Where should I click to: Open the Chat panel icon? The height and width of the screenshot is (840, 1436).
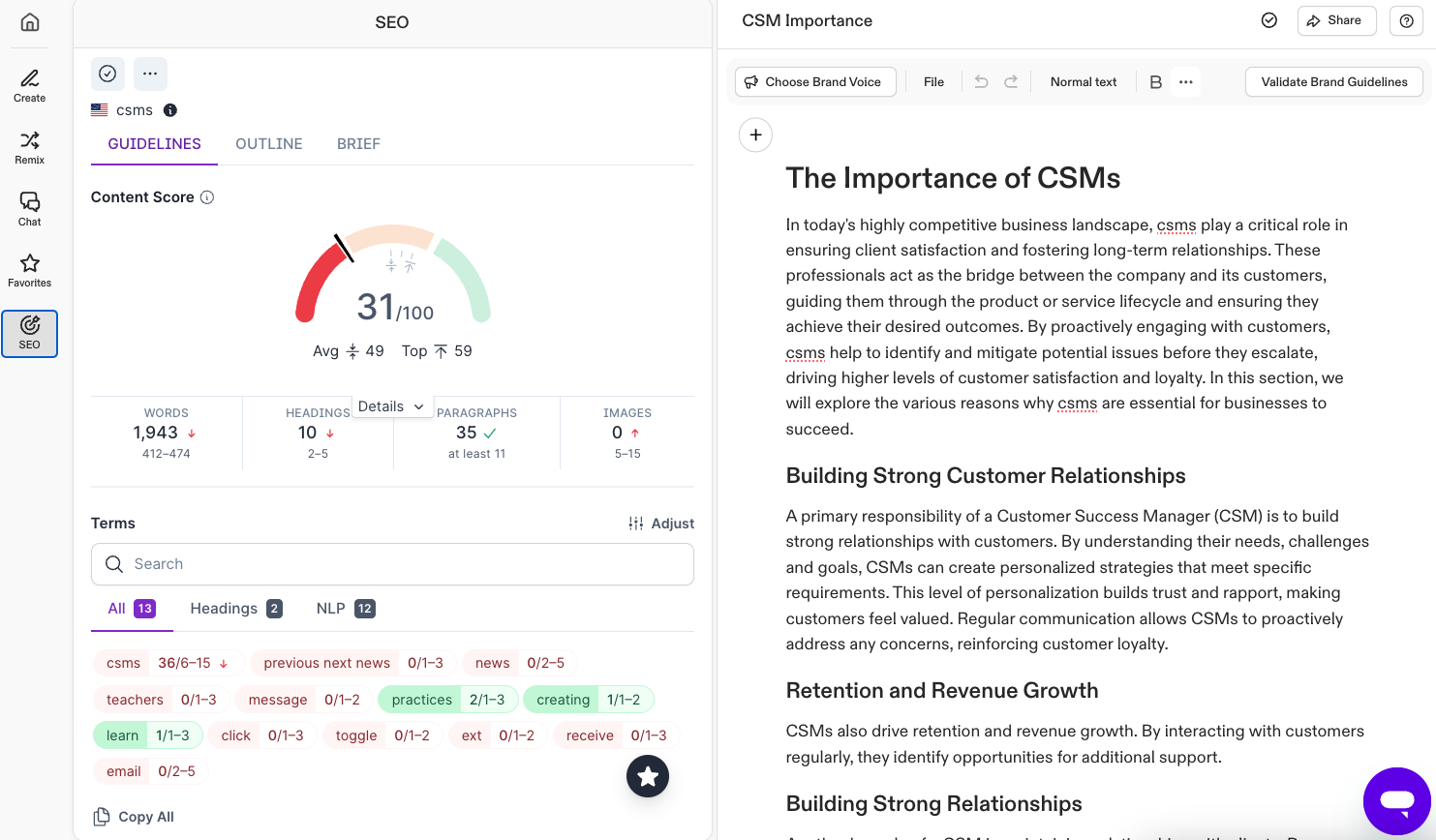pyautogui.click(x=30, y=208)
